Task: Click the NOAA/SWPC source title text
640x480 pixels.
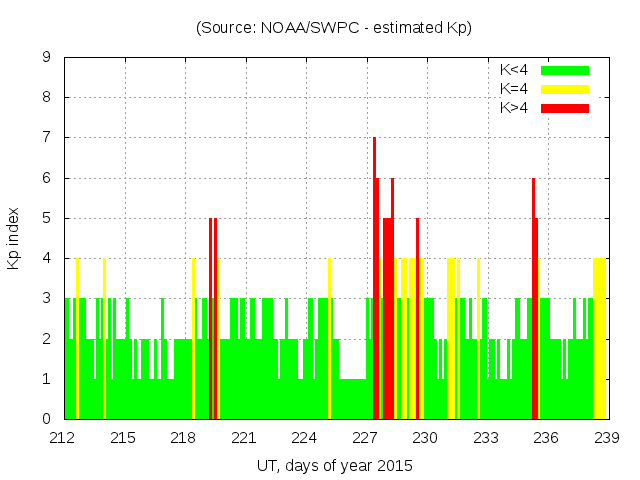Action: 334,28
